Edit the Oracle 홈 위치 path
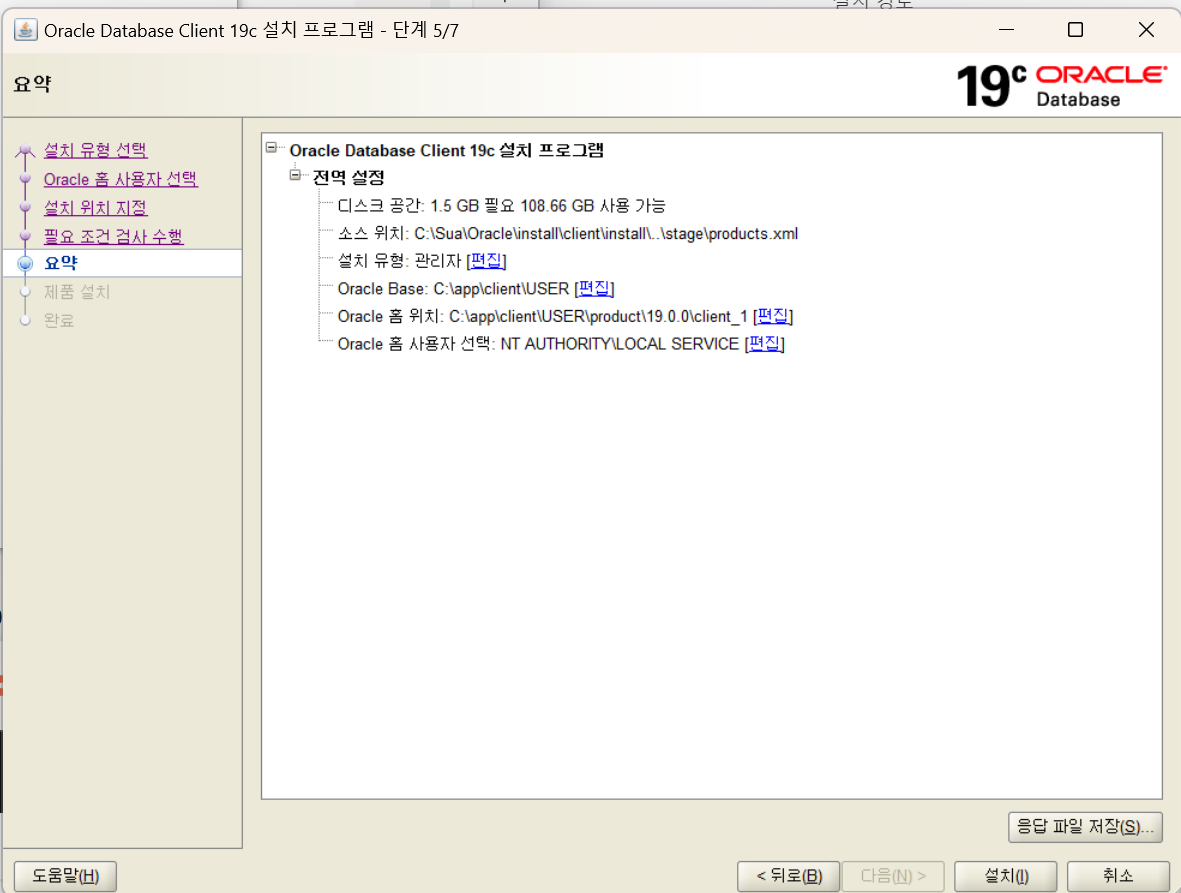The height and width of the screenshot is (893, 1181). point(773,316)
